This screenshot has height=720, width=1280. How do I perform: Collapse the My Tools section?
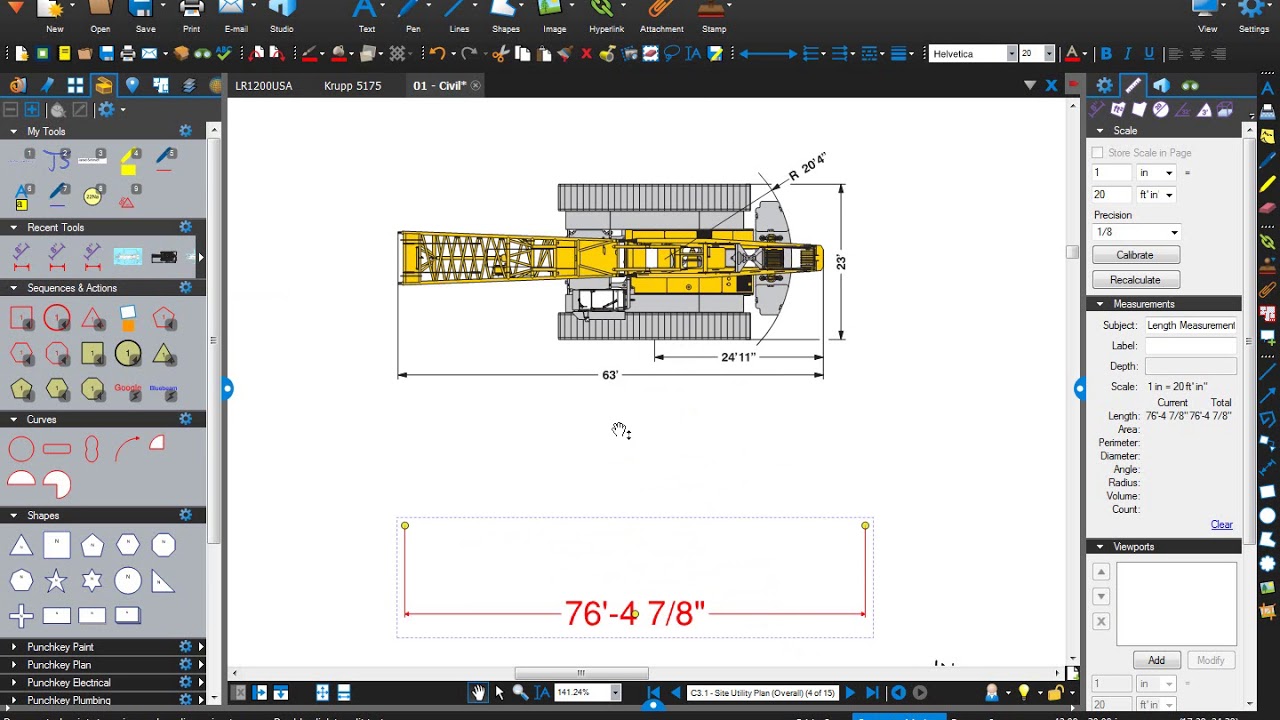(x=14, y=131)
